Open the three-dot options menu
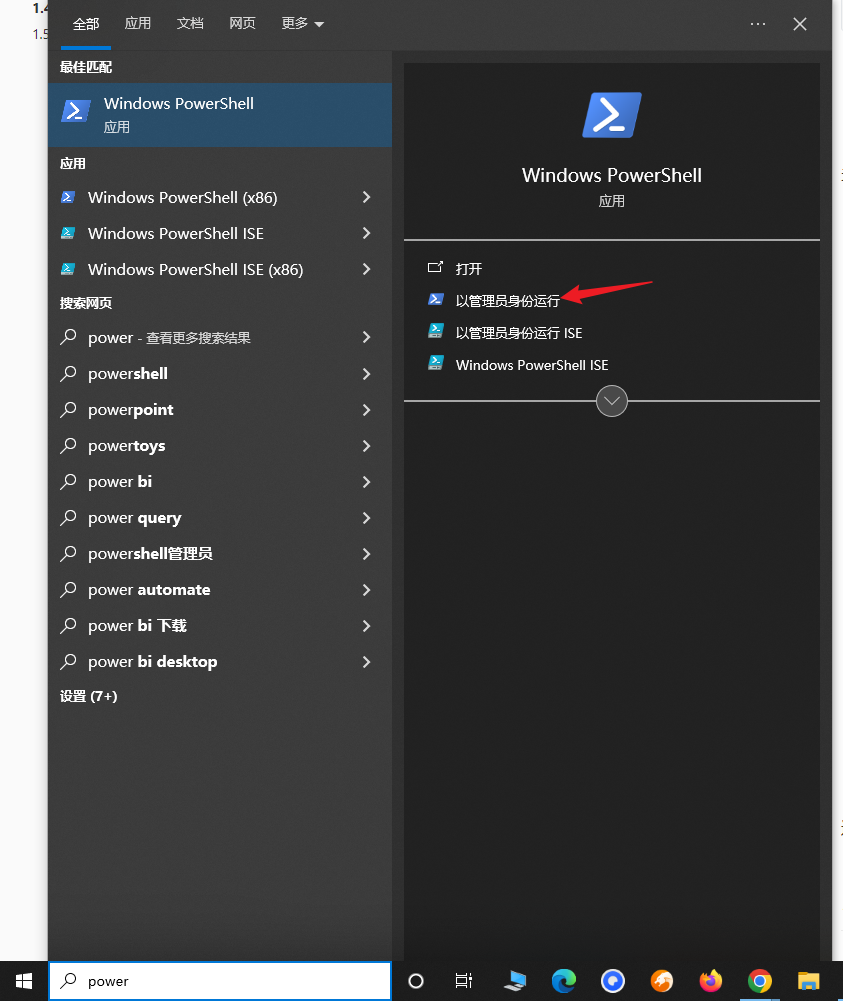The width and height of the screenshot is (843, 1001). click(x=757, y=24)
